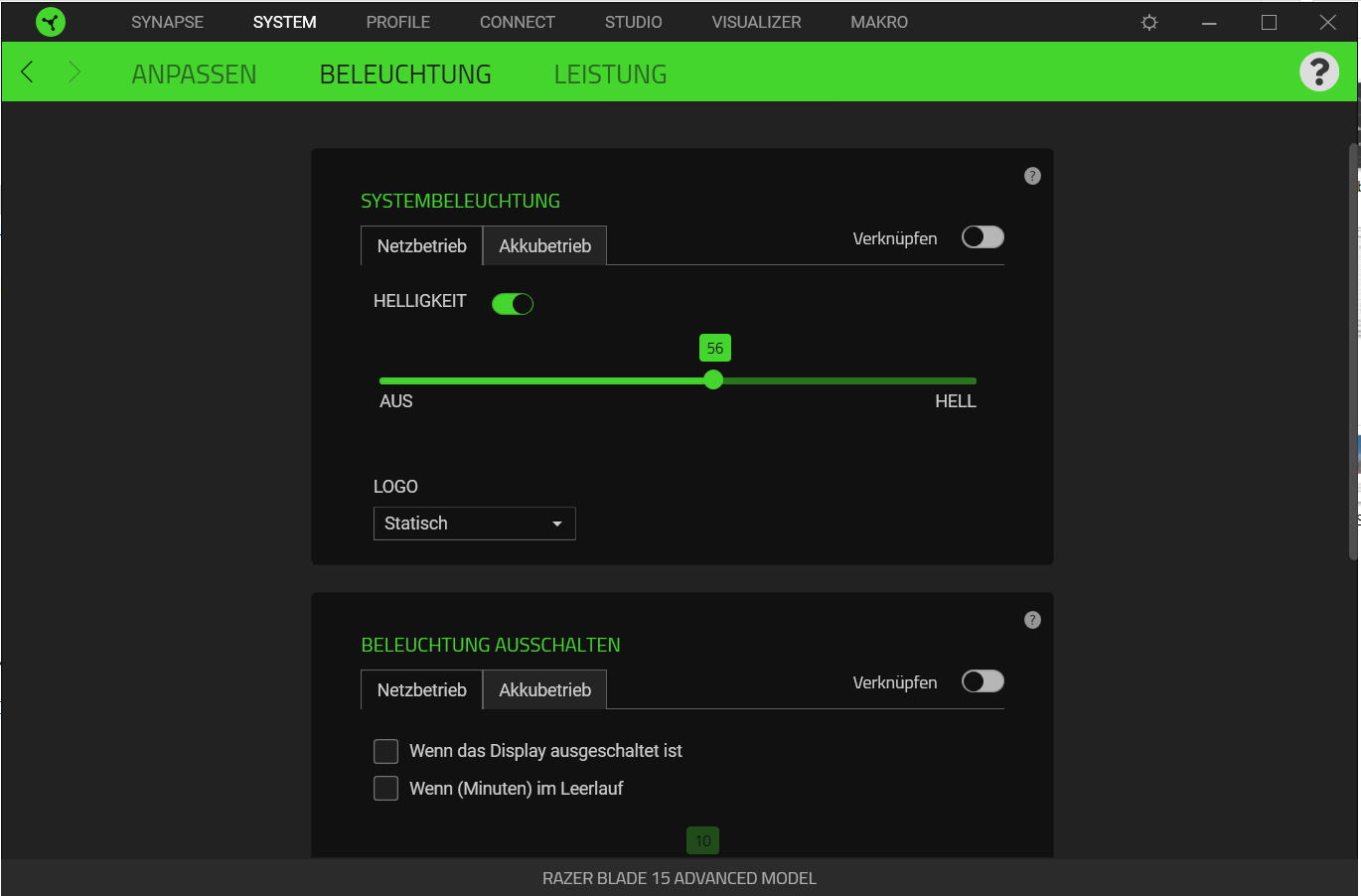Toggle Verknüpfen in Beleuchtung Ausschalten

tap(983, 681)
